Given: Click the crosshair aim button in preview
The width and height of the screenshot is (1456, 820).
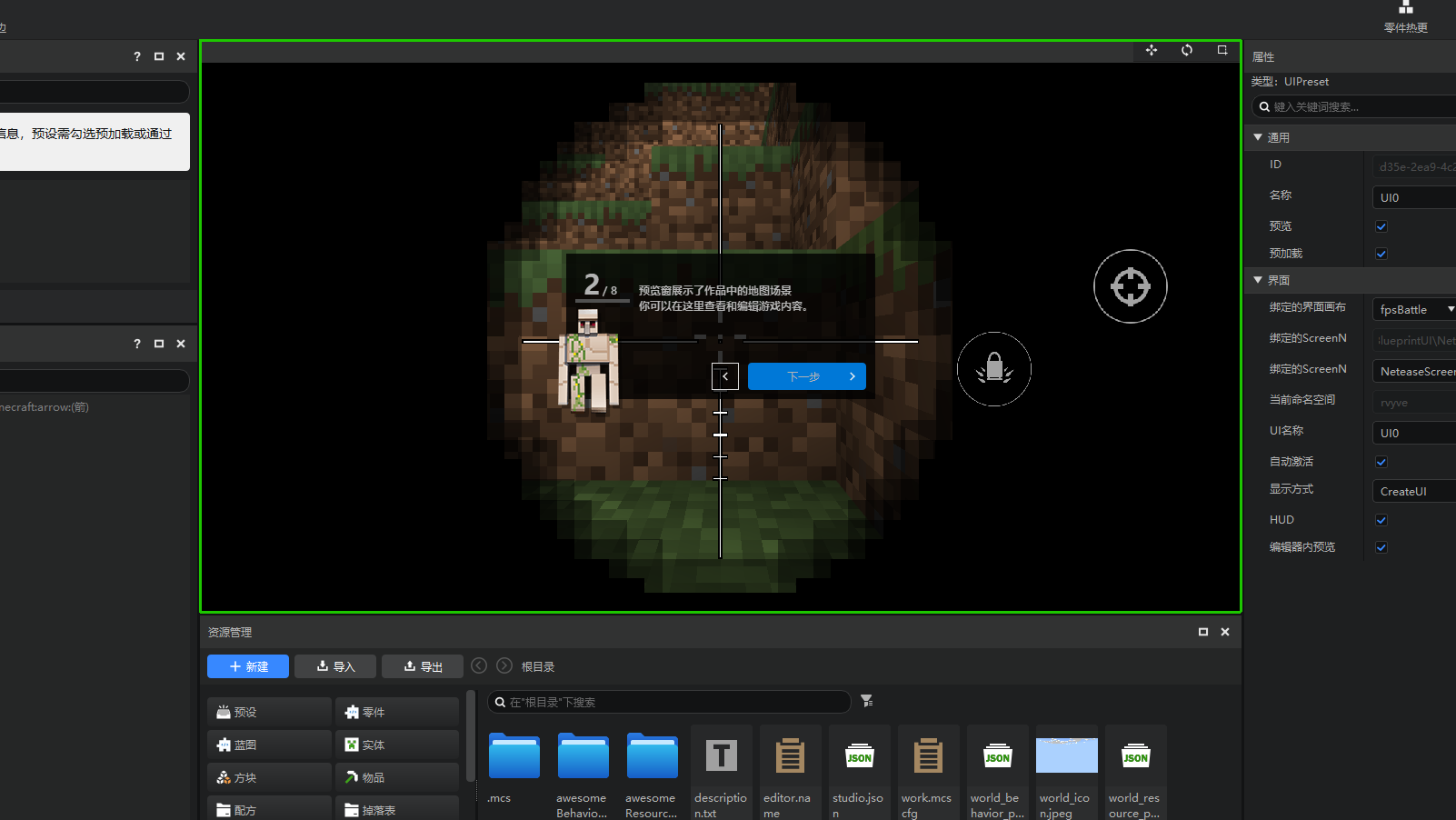Looking at the screenshot, I should (1130, 286).
